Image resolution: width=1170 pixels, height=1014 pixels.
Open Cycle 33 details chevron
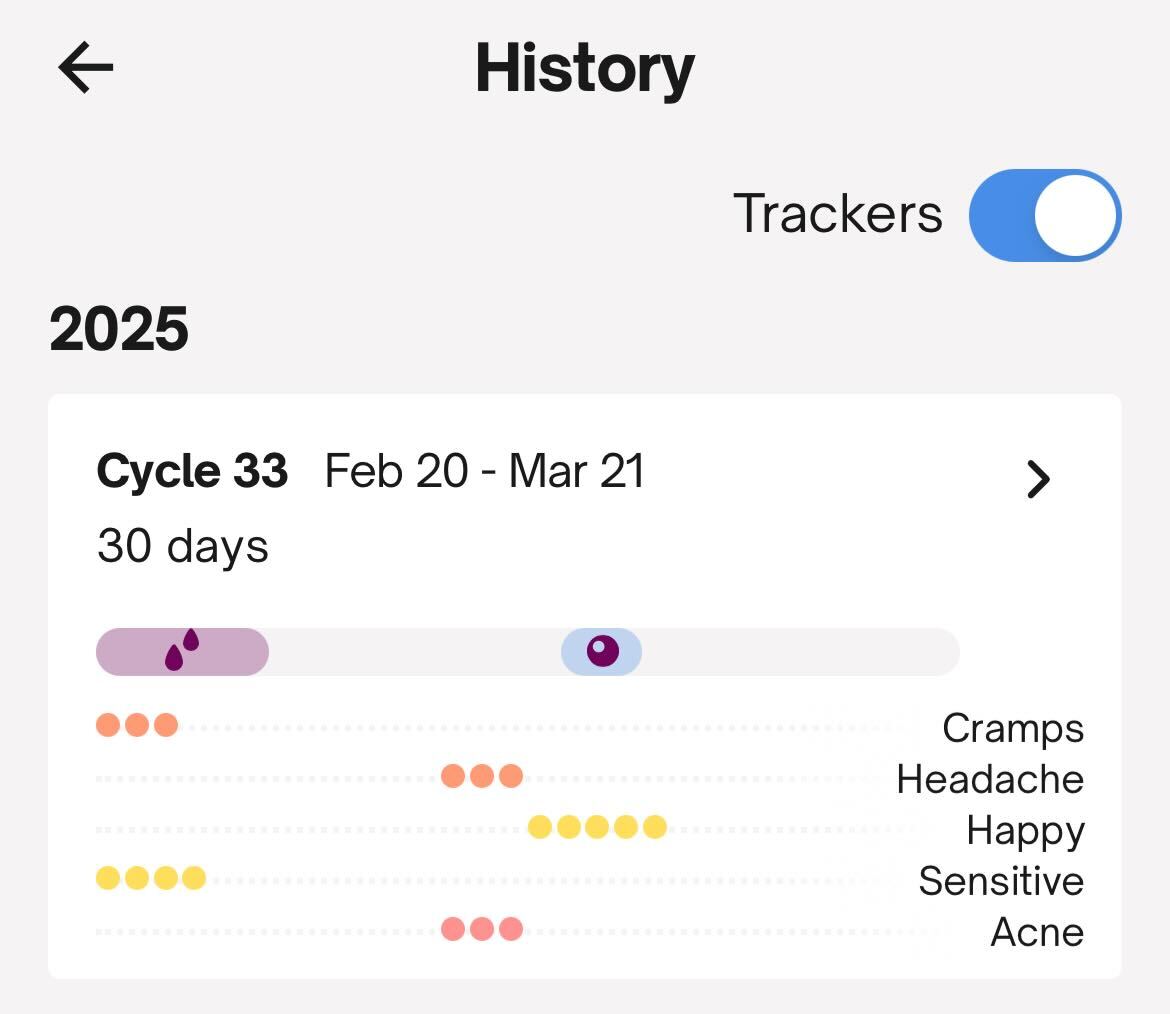tap(1039, 480)
